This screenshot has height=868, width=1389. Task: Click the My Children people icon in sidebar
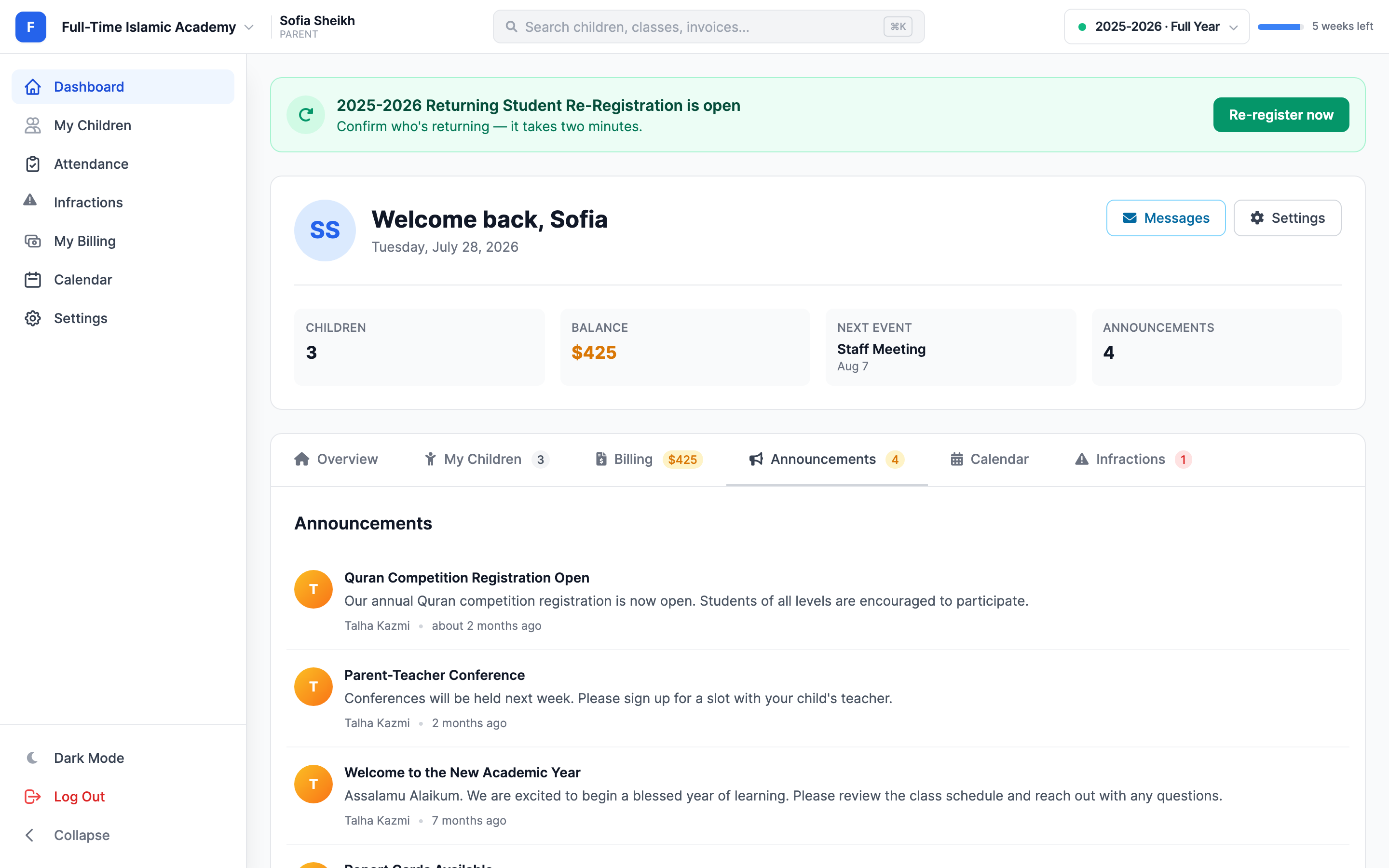click(x=33, y=125)
